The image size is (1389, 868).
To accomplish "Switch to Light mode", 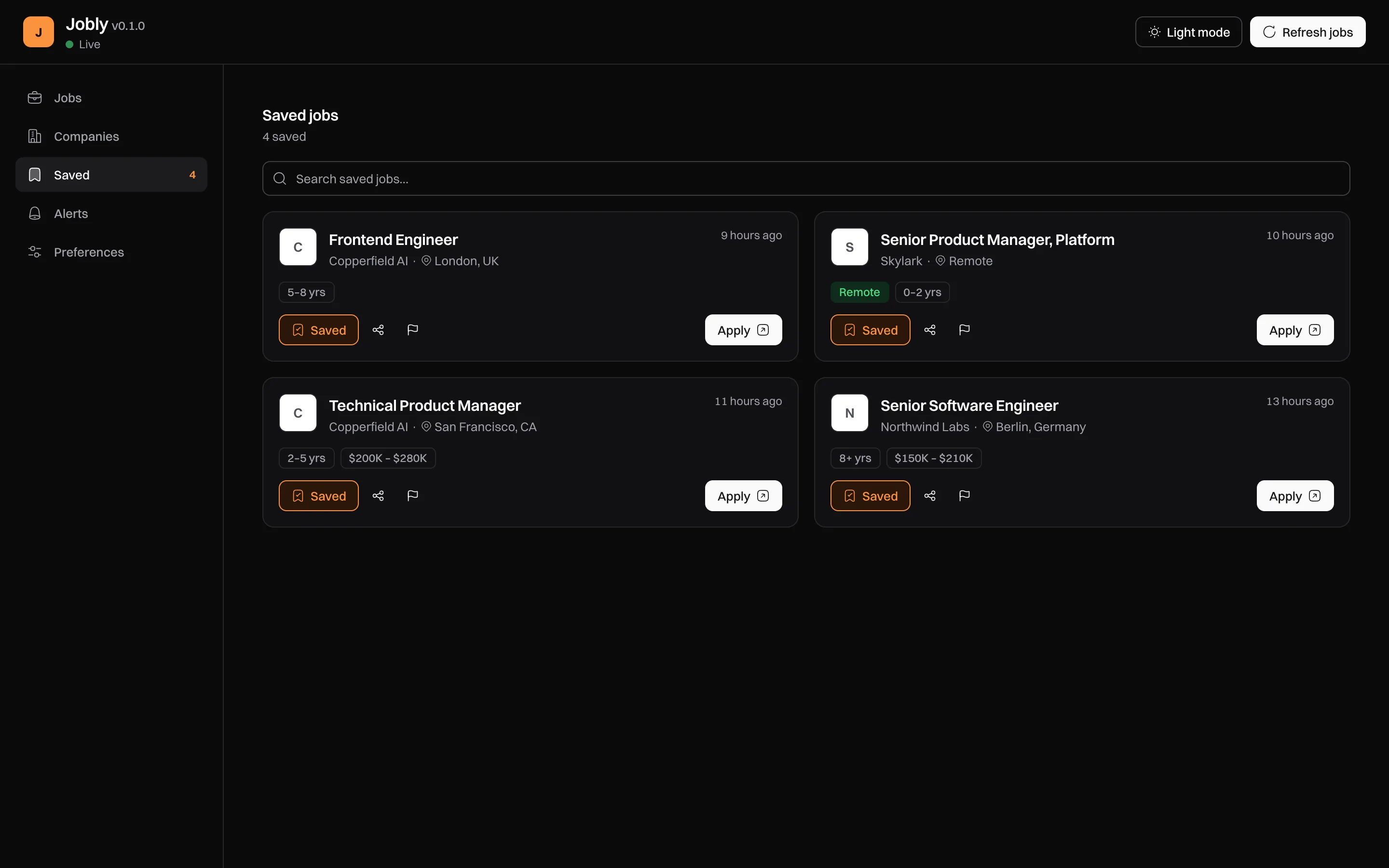I will 1188,32.
